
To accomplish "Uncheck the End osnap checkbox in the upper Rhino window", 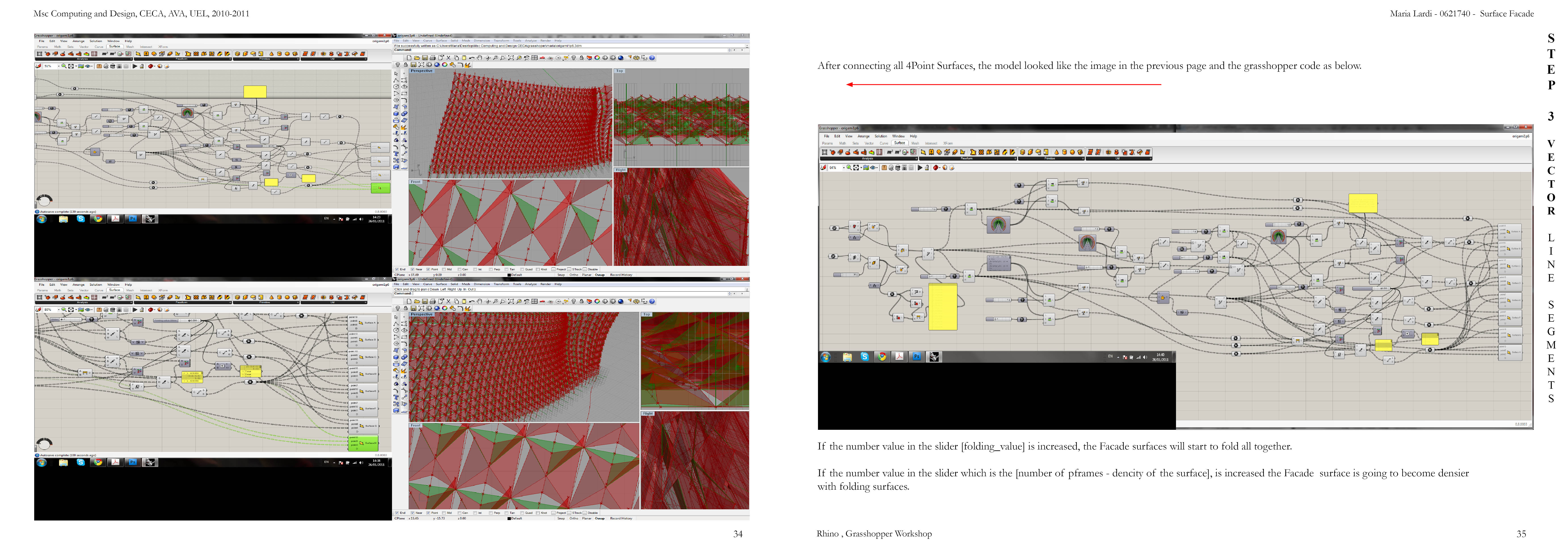I will [397, 269].
